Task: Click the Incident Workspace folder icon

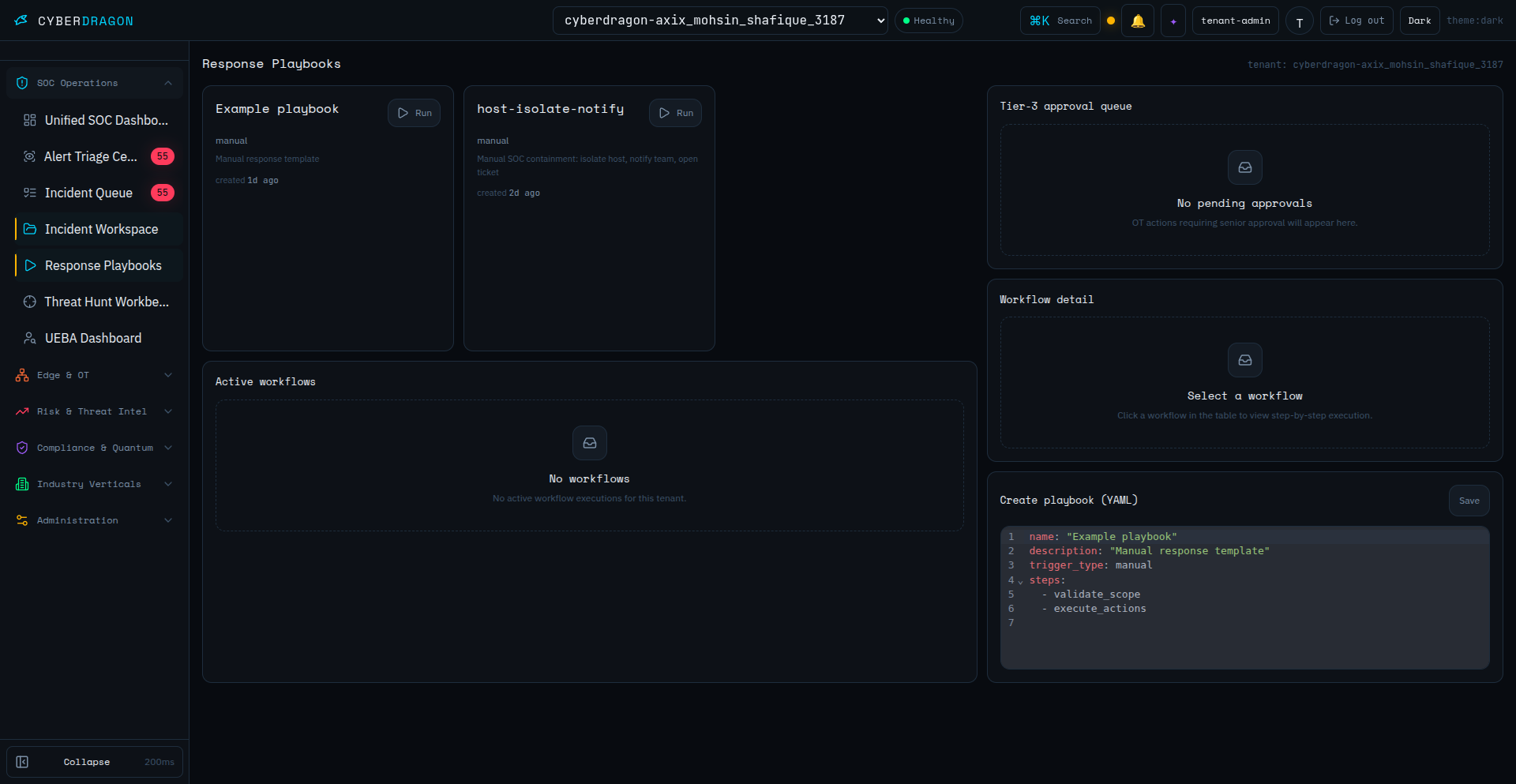Action: click(30, 229)
